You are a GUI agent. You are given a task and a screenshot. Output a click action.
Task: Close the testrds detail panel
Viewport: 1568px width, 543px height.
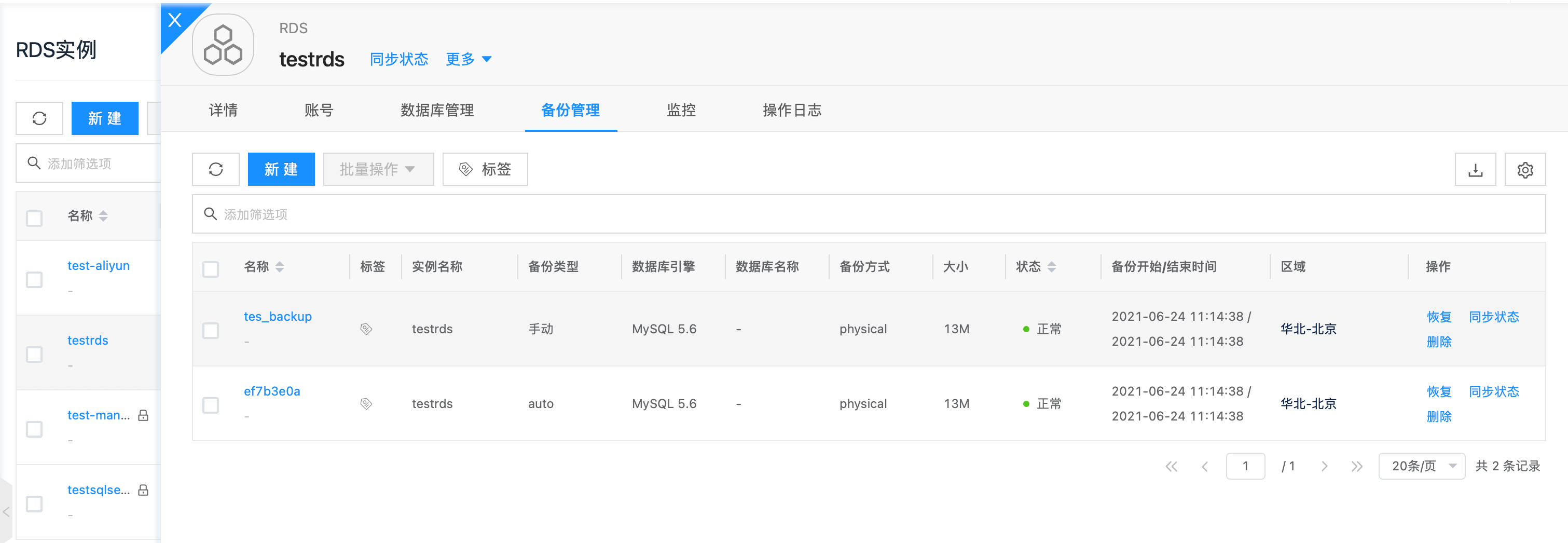(175, 20)
